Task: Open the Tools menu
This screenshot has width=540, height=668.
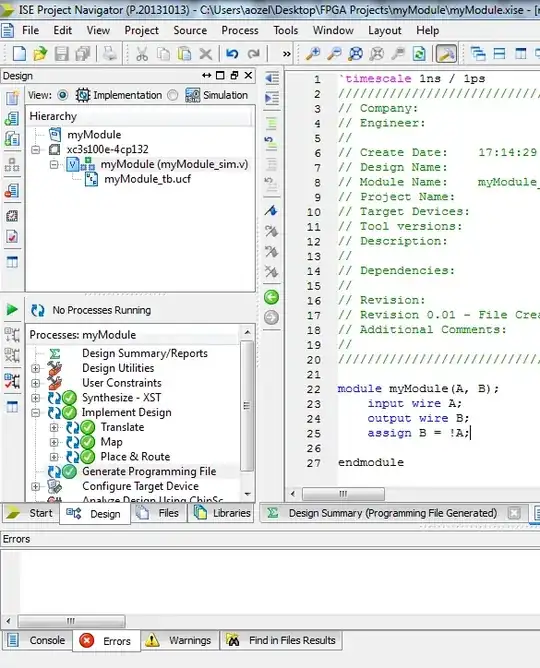Action: [285, 30]
